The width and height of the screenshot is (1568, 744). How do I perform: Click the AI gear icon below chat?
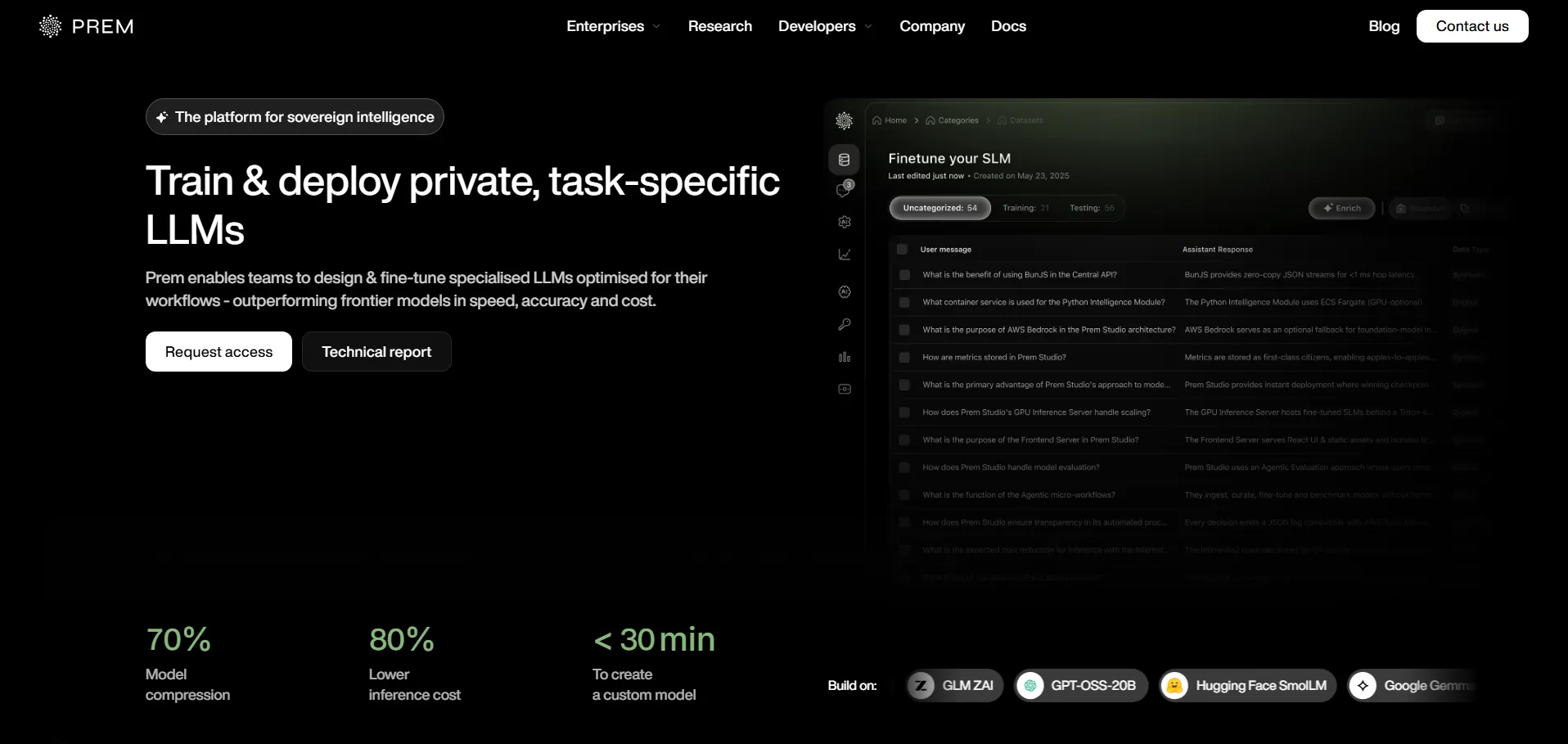845,222
